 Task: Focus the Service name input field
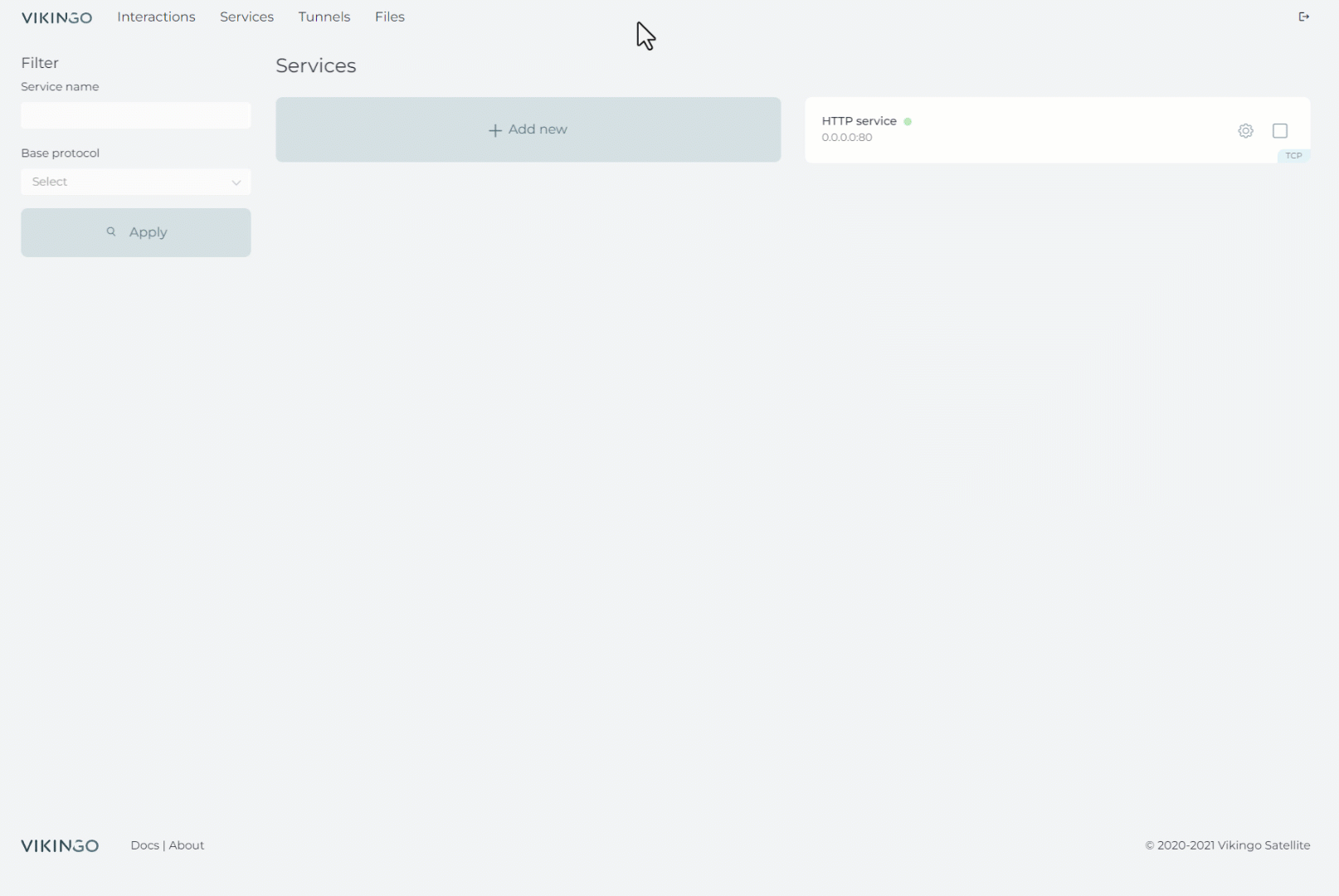pyautogui.click(x=136, y=115)
